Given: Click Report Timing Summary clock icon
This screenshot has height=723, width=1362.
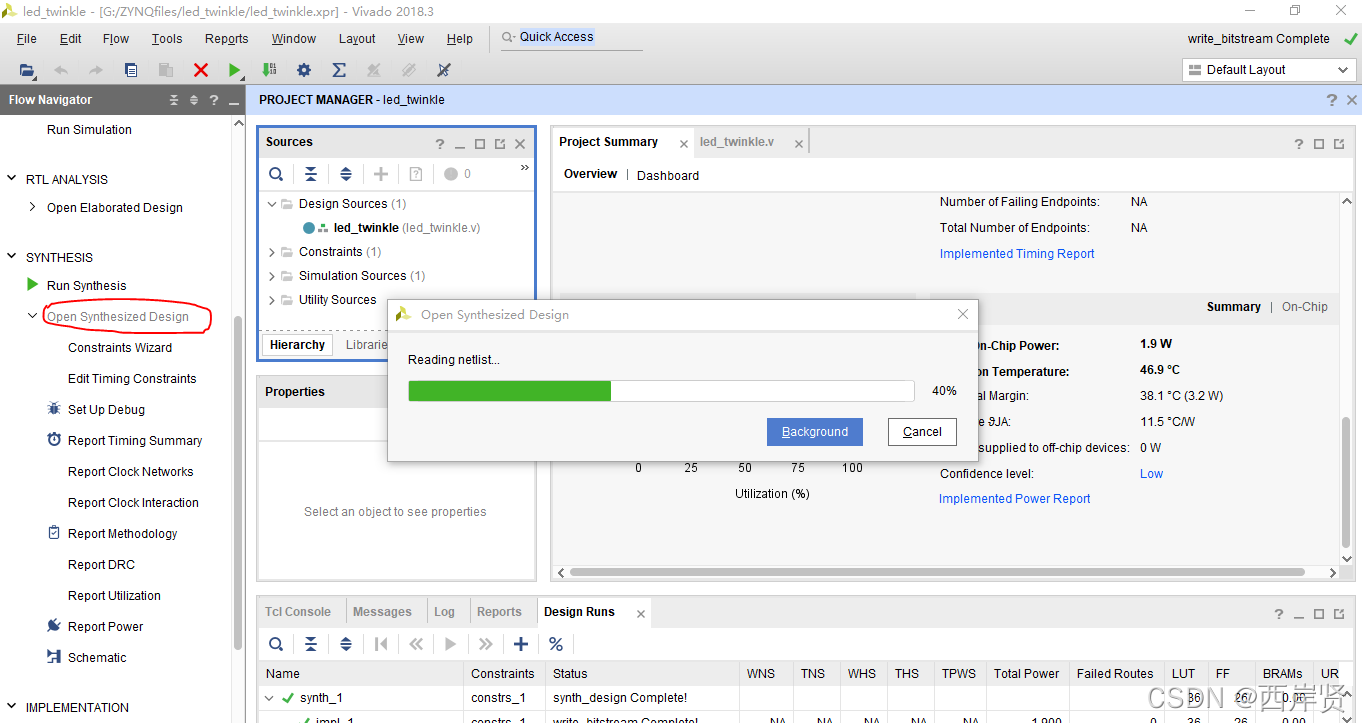Looking at the screenshot, I should 54,440.
